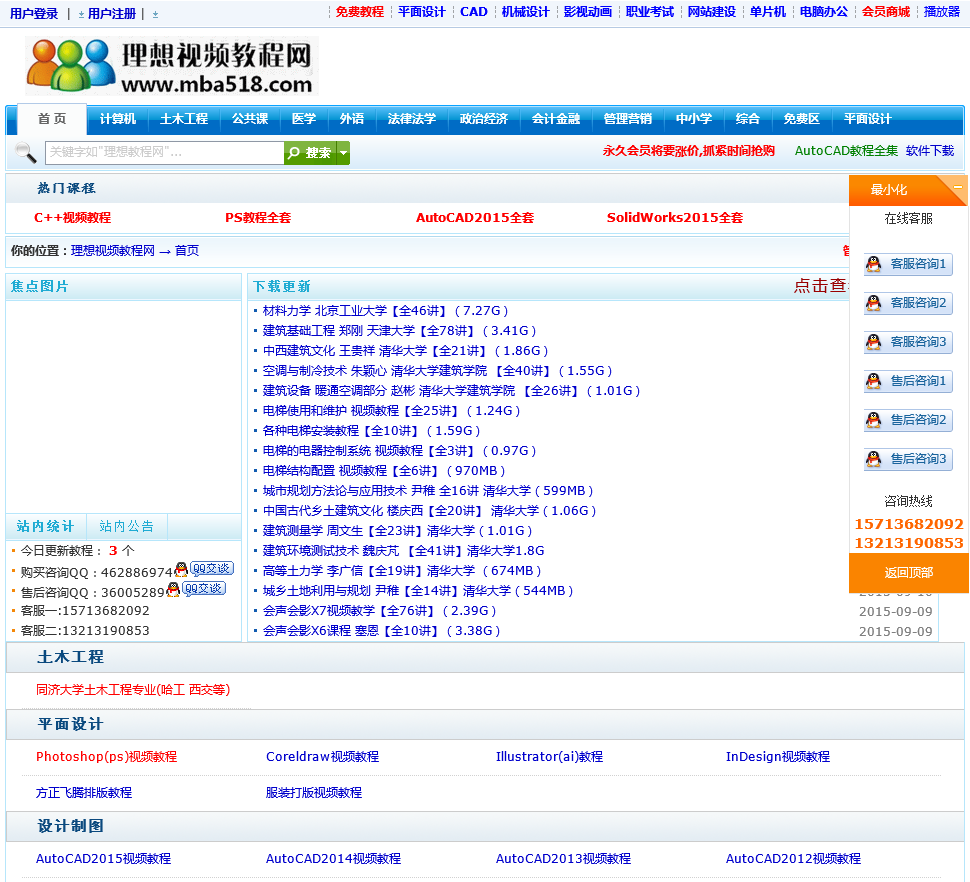The height and width of the screenshot is (882, 970).
Task: Contact 客服咨询2 via QQ penguin button
Action: click(x=908, y=303)
